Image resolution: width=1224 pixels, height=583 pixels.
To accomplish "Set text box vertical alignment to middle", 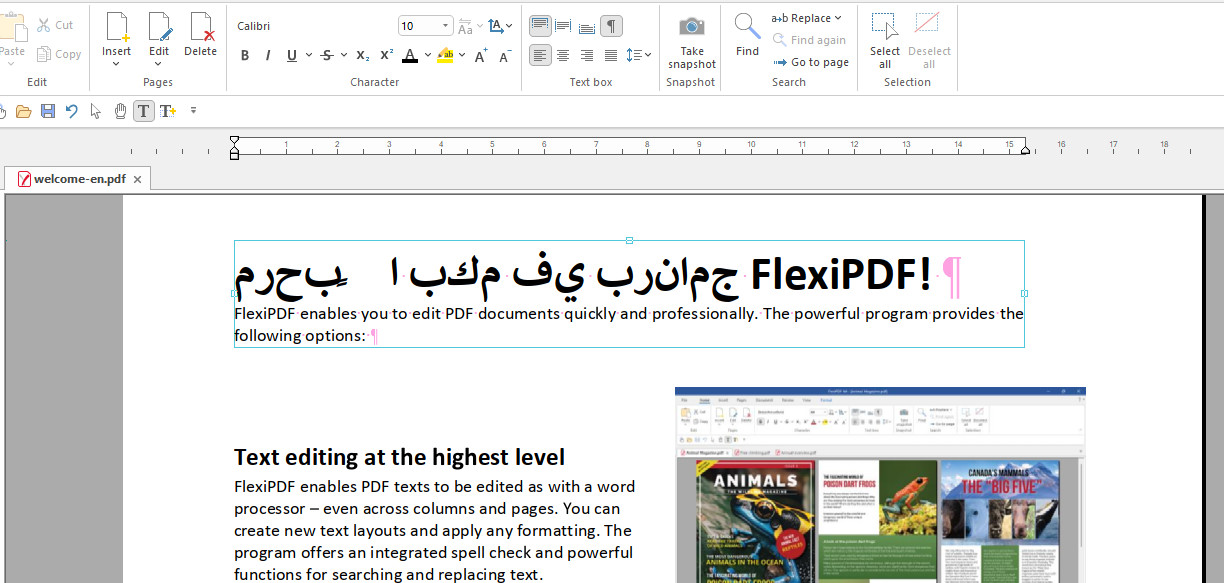I will click(563, 26).
